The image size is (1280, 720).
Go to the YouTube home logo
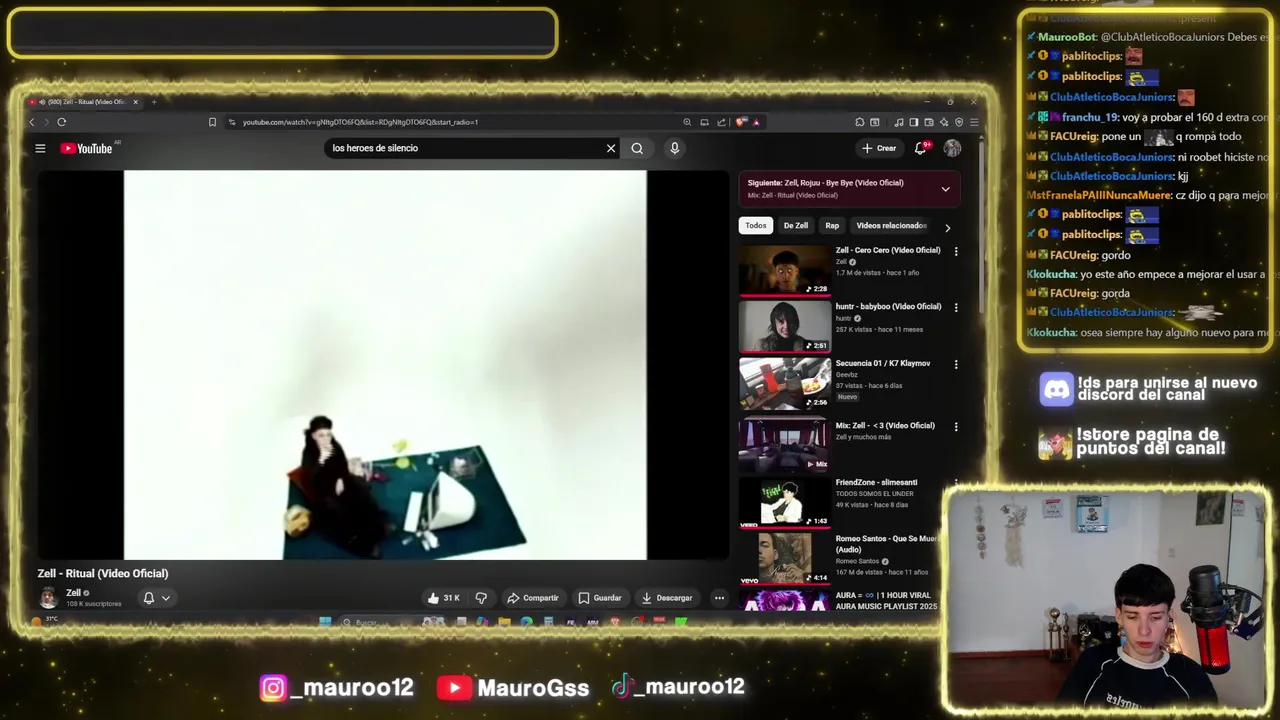click(87, 148)
